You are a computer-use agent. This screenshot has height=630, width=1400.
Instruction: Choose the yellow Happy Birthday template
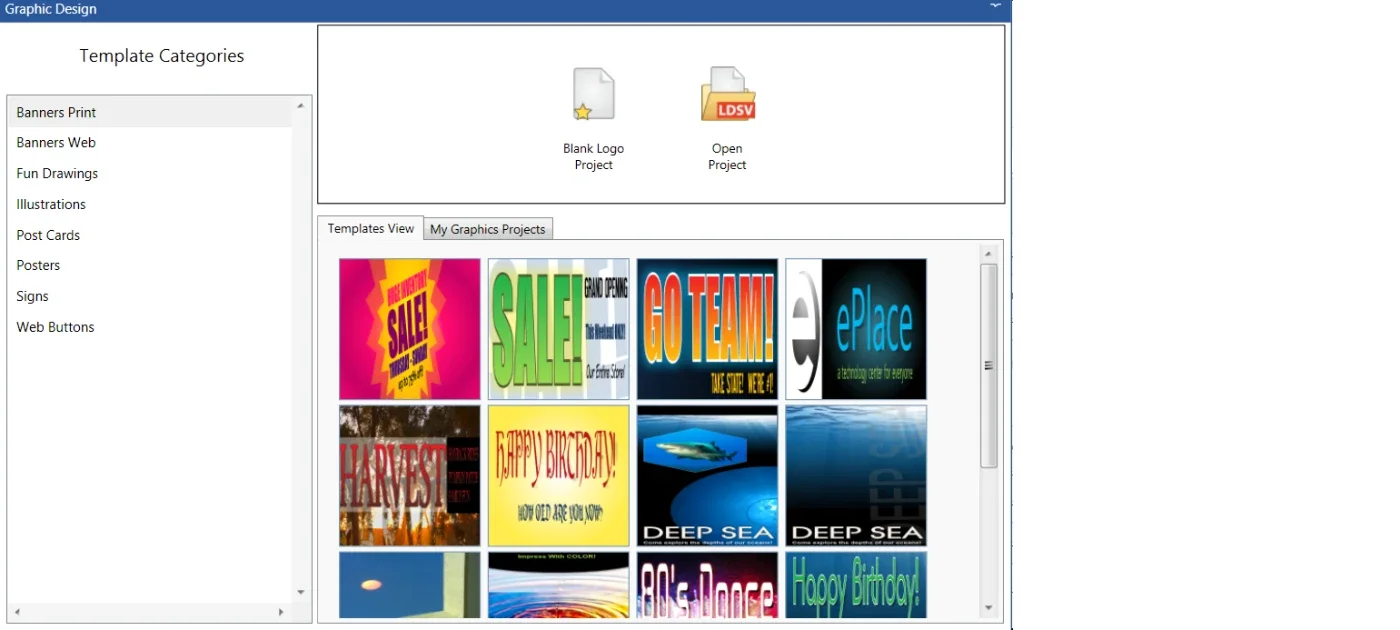click(559, 475)
